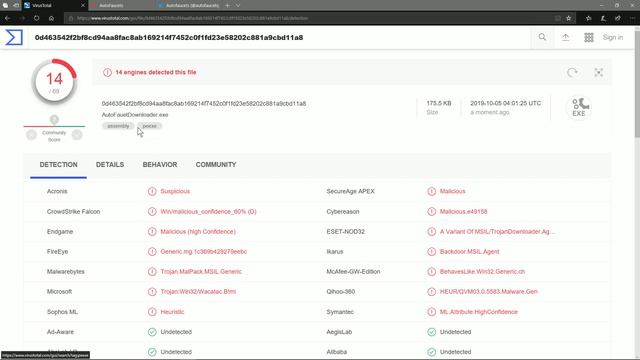The height and width of the screenshot is (360, 640).
Task: Click the FireEye alert icon
Action: (x=152, y=251)
